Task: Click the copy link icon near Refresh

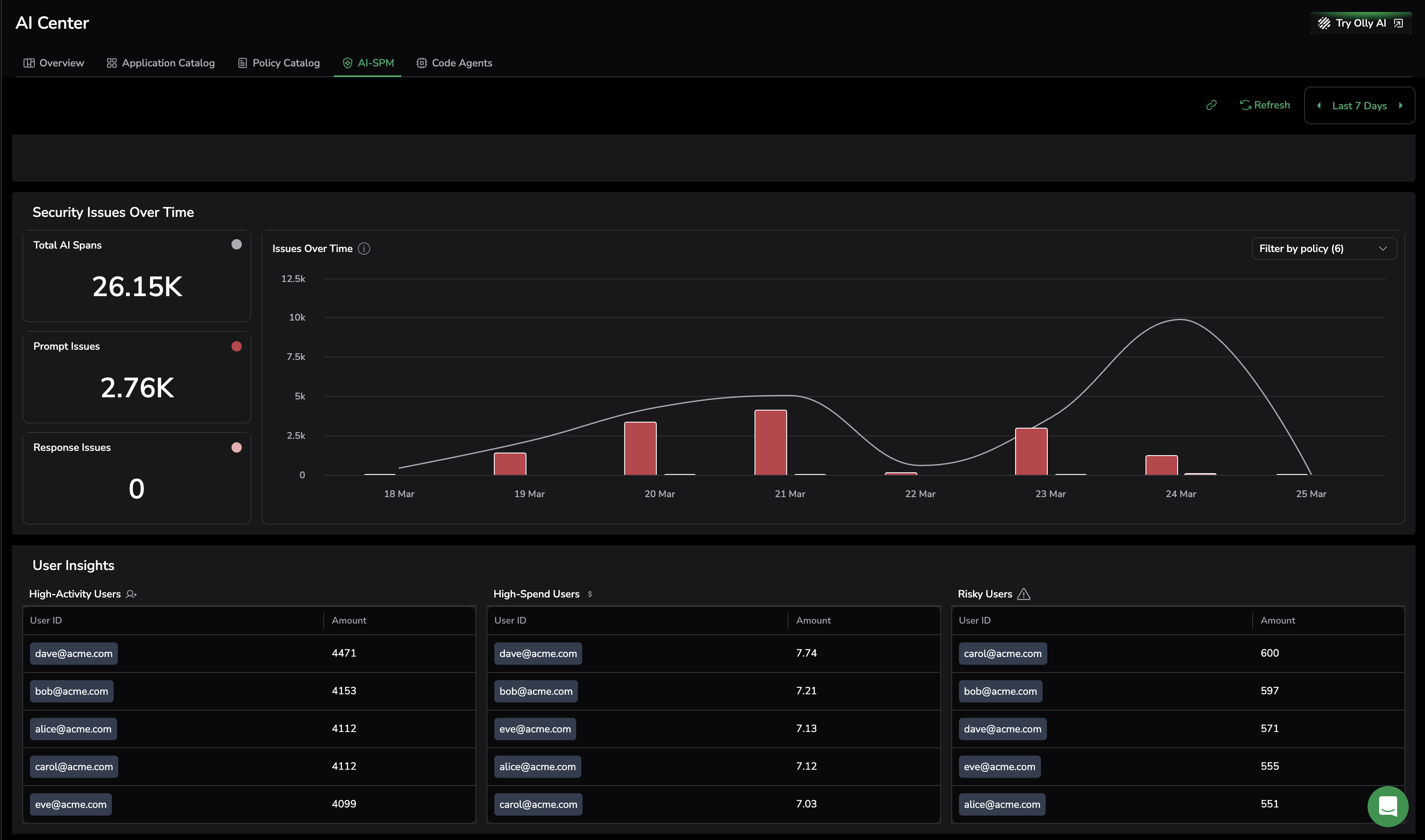Action: coord(1211,105)
